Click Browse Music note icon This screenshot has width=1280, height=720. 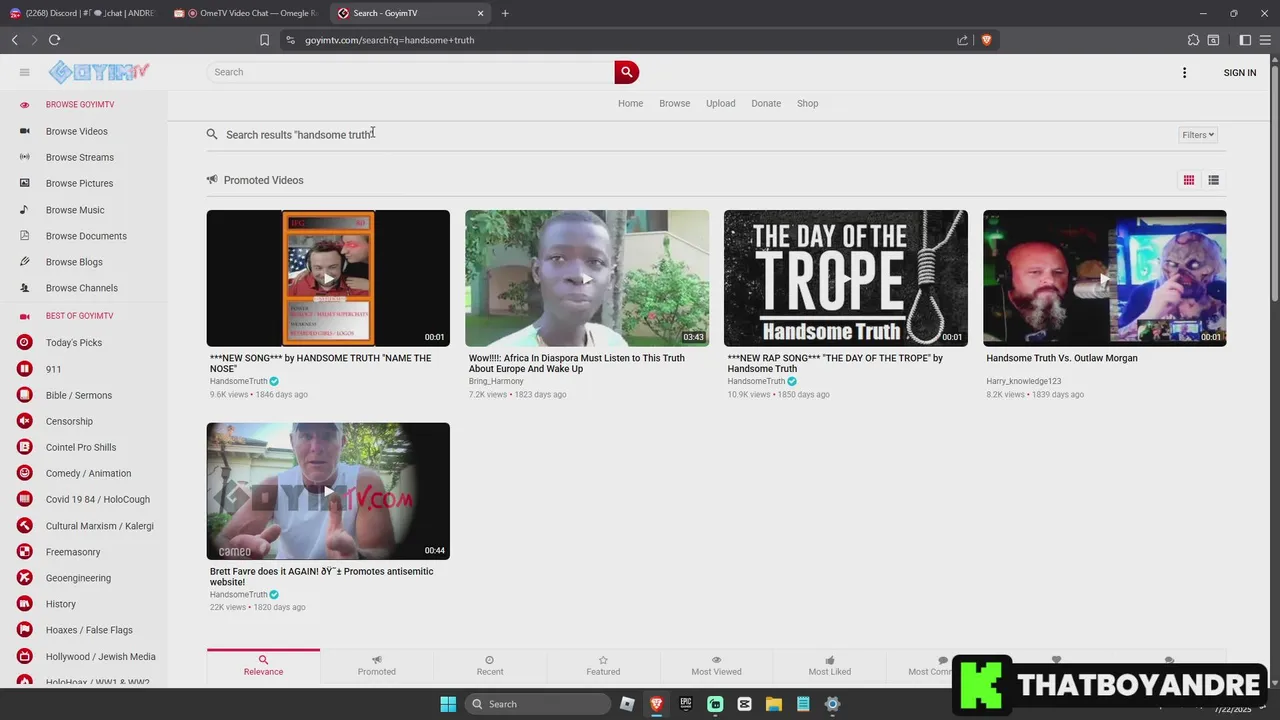(25, 210)
